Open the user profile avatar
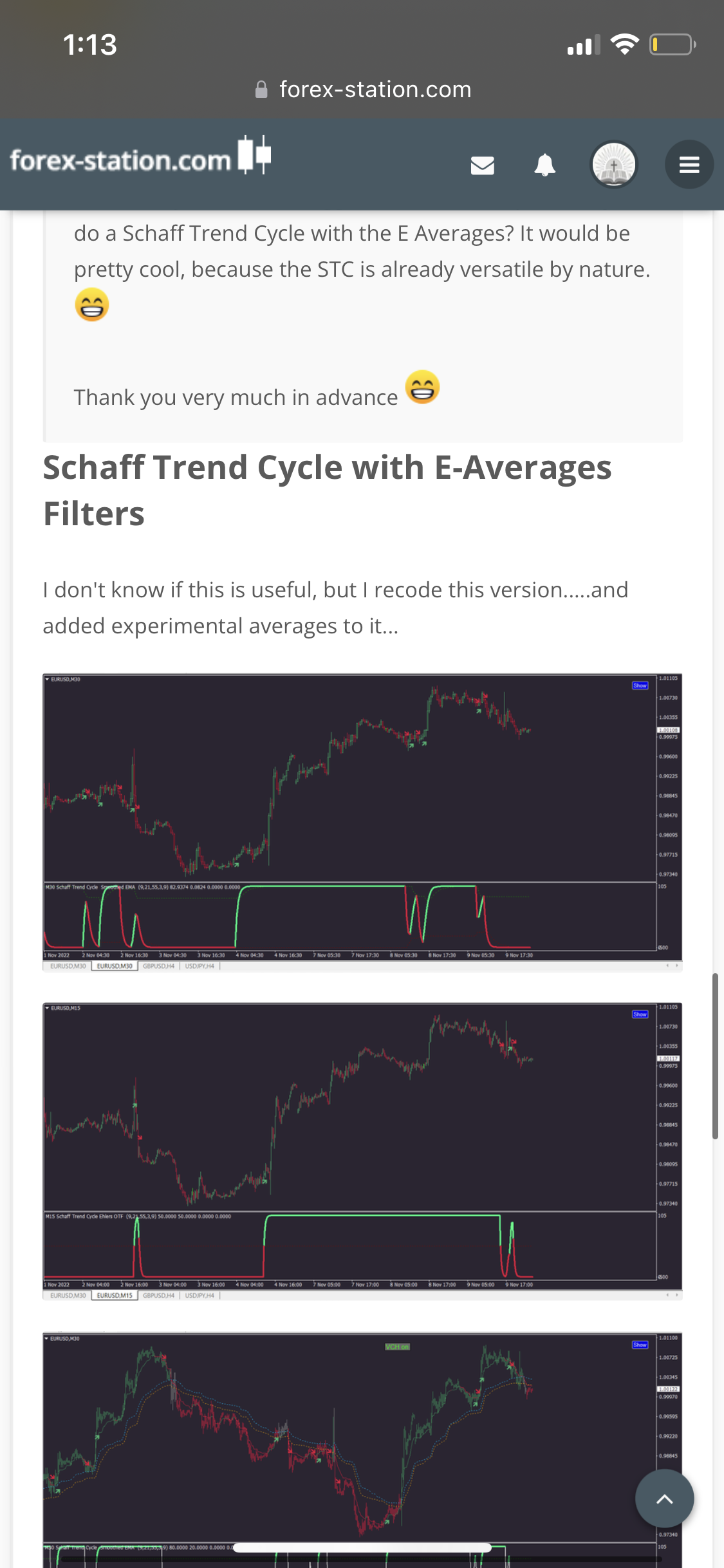Viewport: 724px width, 1568px height. pos(613,164)
